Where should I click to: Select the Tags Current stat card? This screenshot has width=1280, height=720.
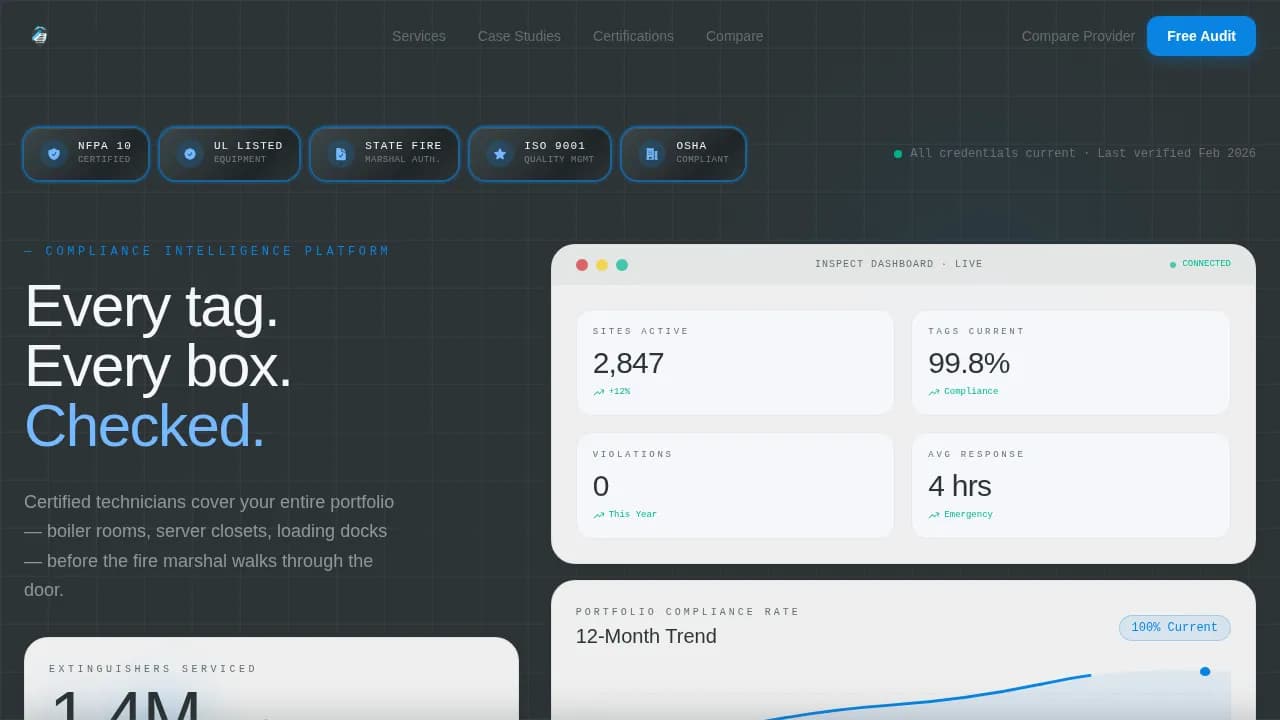click(1070, 362)
